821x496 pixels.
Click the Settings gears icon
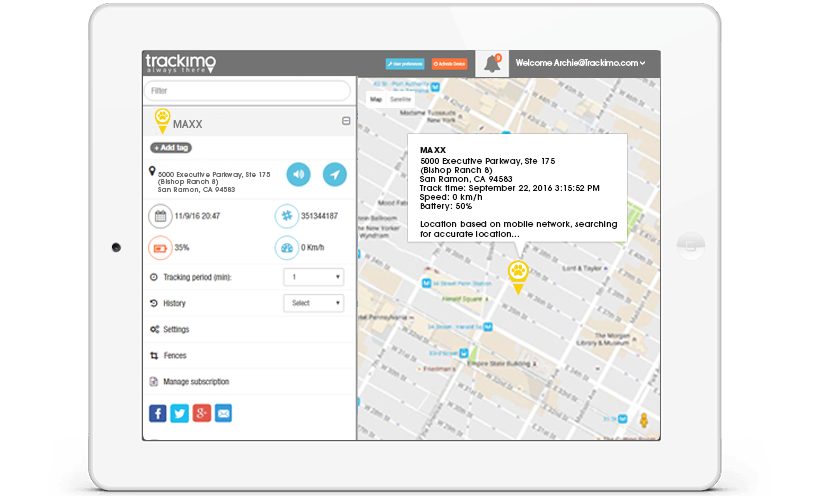tap(154, 329)
